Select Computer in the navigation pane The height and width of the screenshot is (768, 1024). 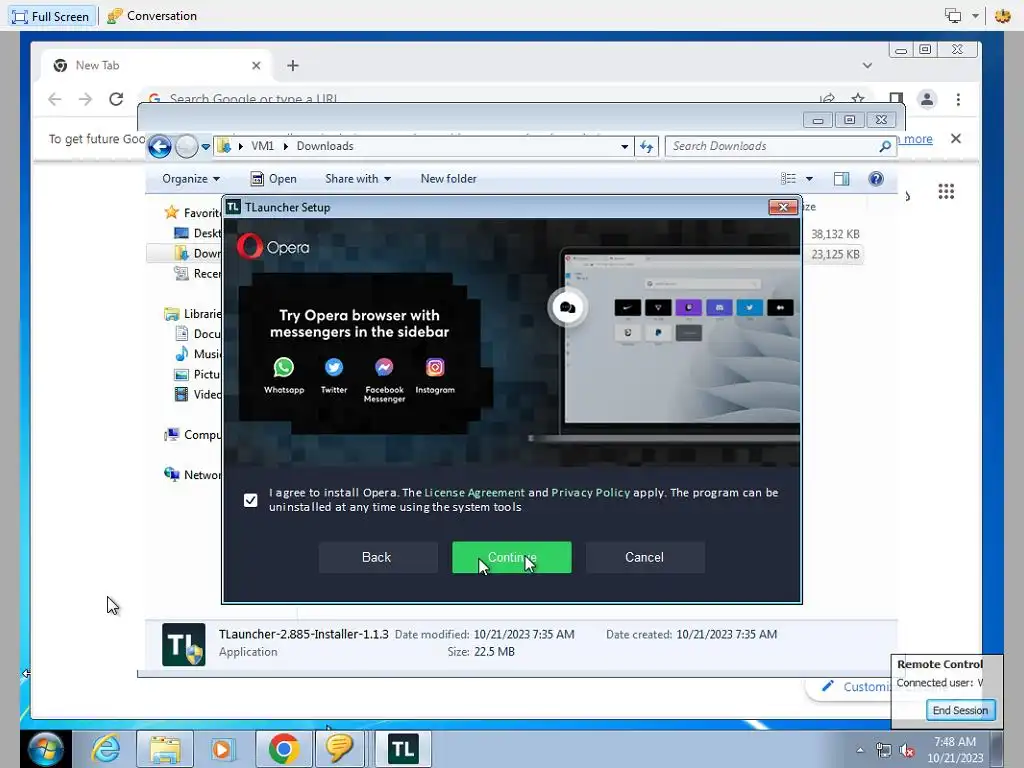pos(193,435)
